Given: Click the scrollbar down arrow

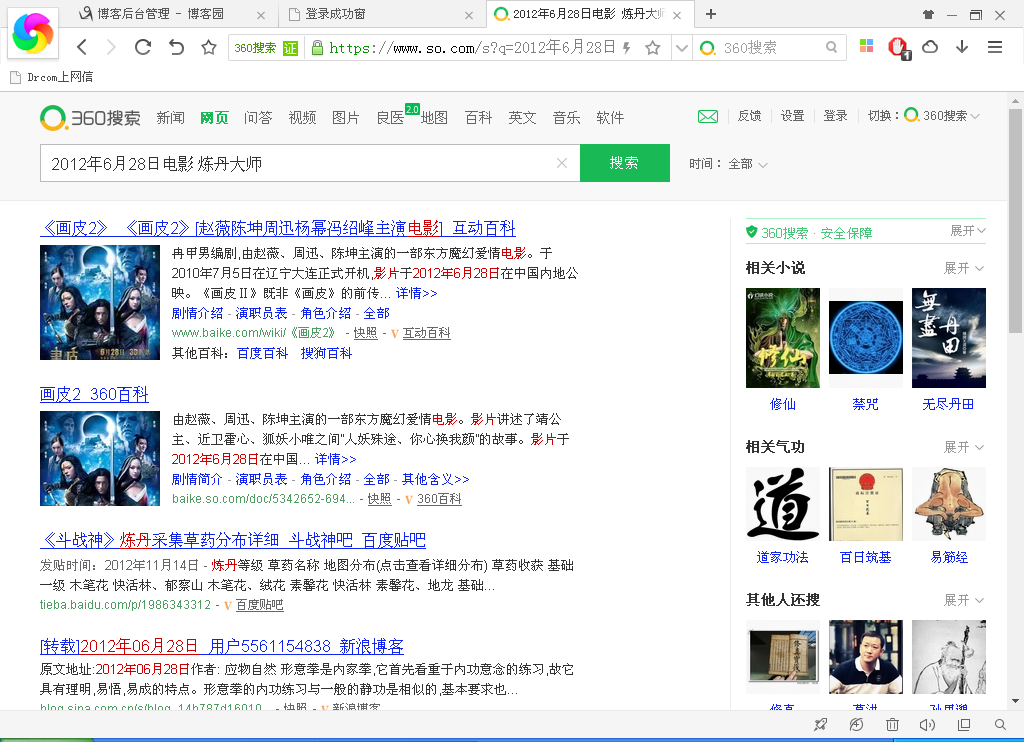Looking at the screenshot, I should point(1015,701).
